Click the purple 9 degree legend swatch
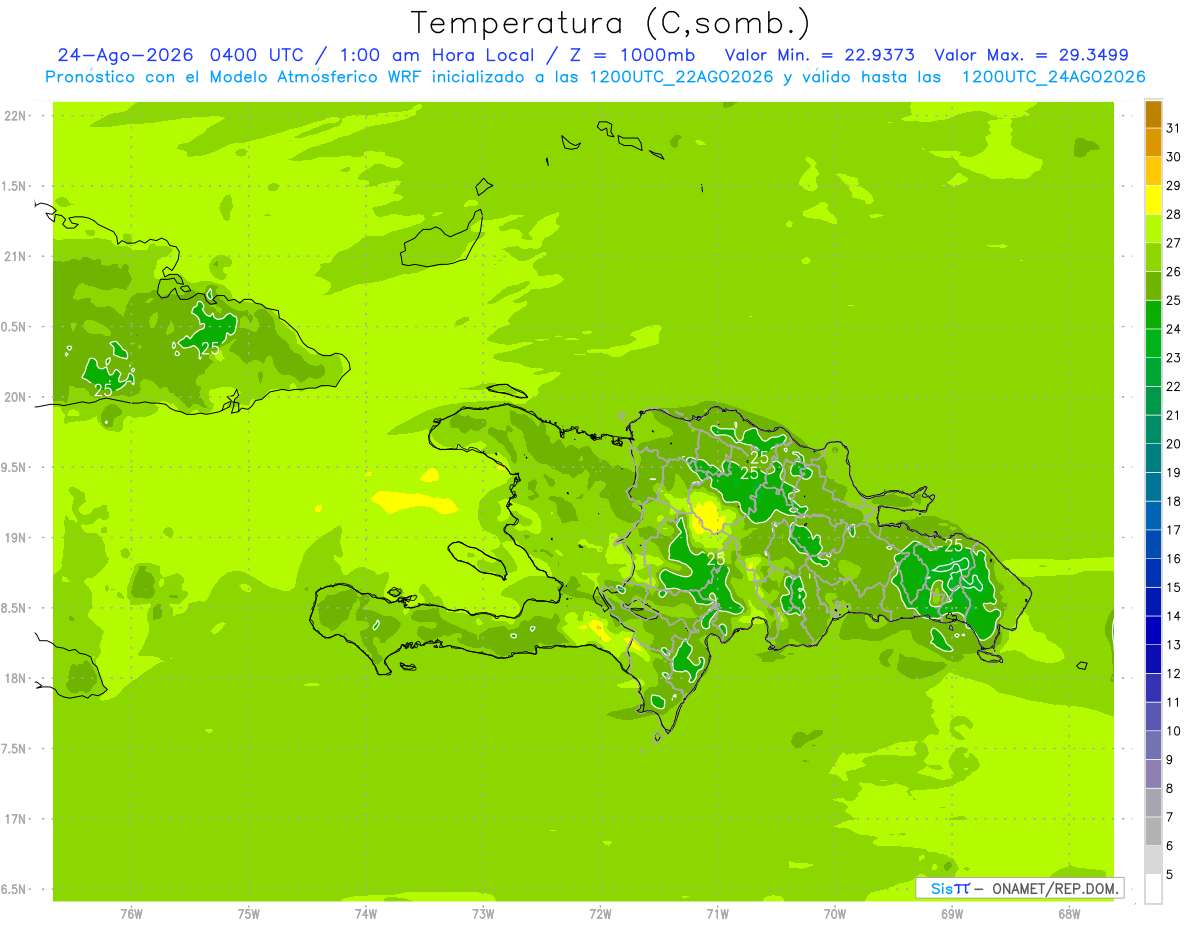The width and height of the screenshot is (1200, 927). coord(1153,746)
